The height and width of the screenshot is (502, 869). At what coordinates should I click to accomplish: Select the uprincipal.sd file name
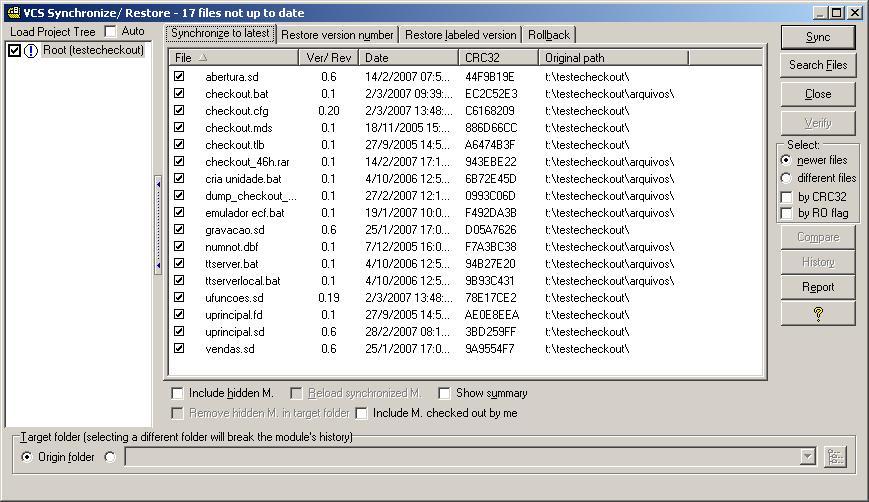pos(234,332)
